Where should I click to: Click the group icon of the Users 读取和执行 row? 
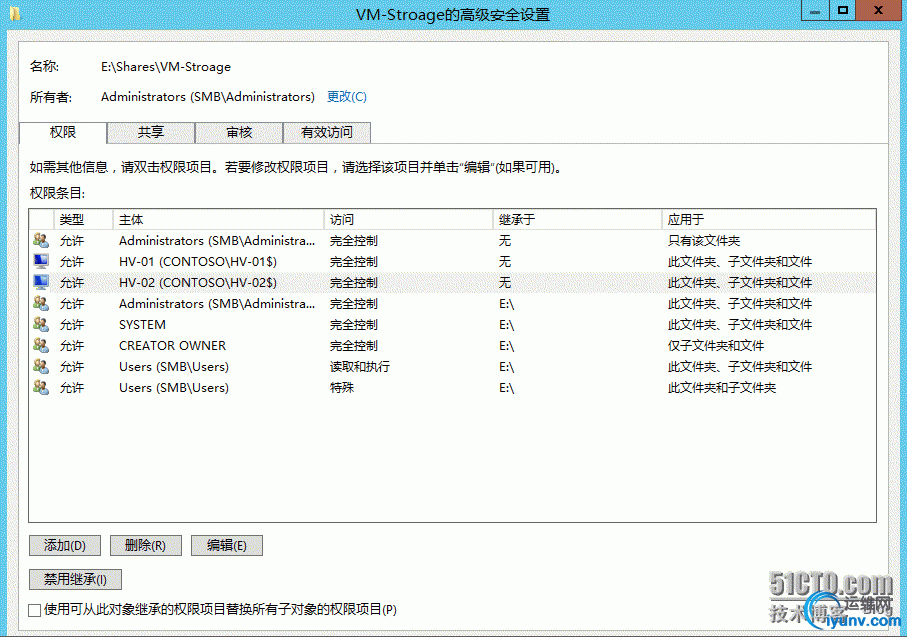[x=40, y=366]
